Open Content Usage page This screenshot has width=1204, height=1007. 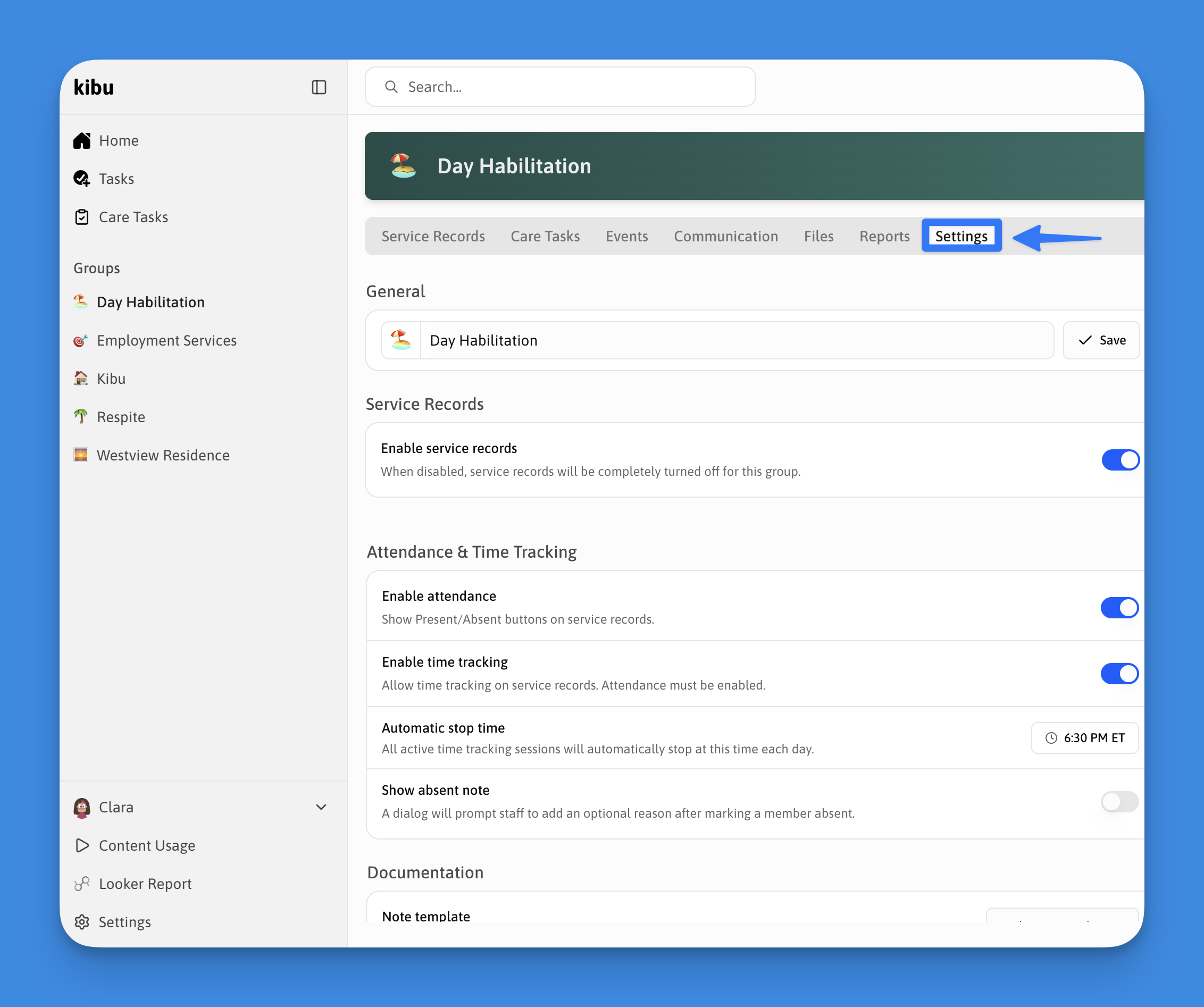tap(147, 846)
